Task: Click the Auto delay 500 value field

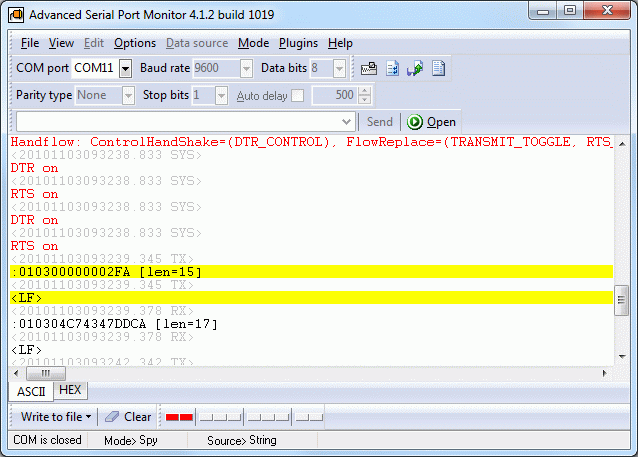Action: 336,96
